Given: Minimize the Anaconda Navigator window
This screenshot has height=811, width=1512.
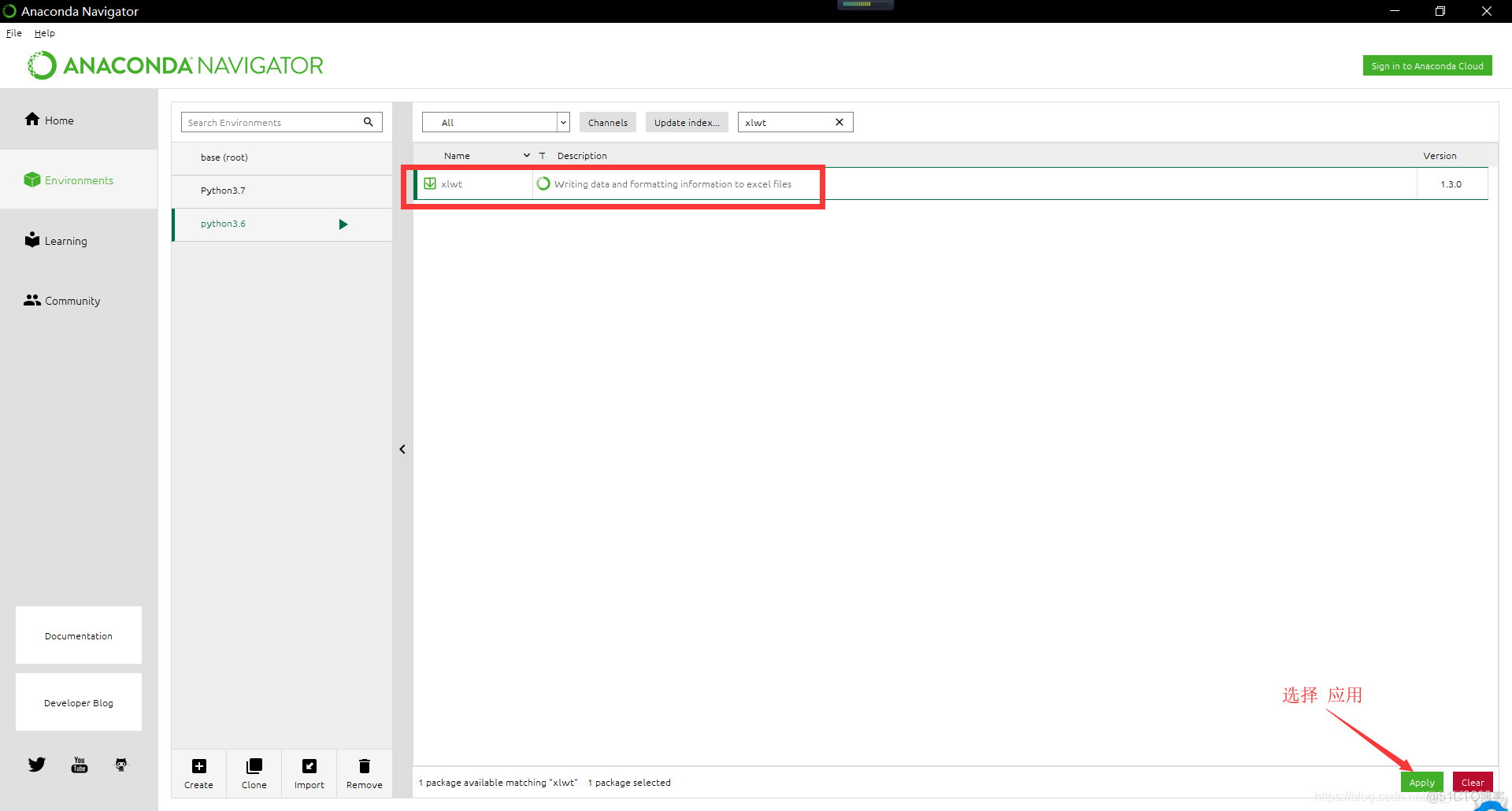Looking at the screenshot, I should pos(1394,11).
